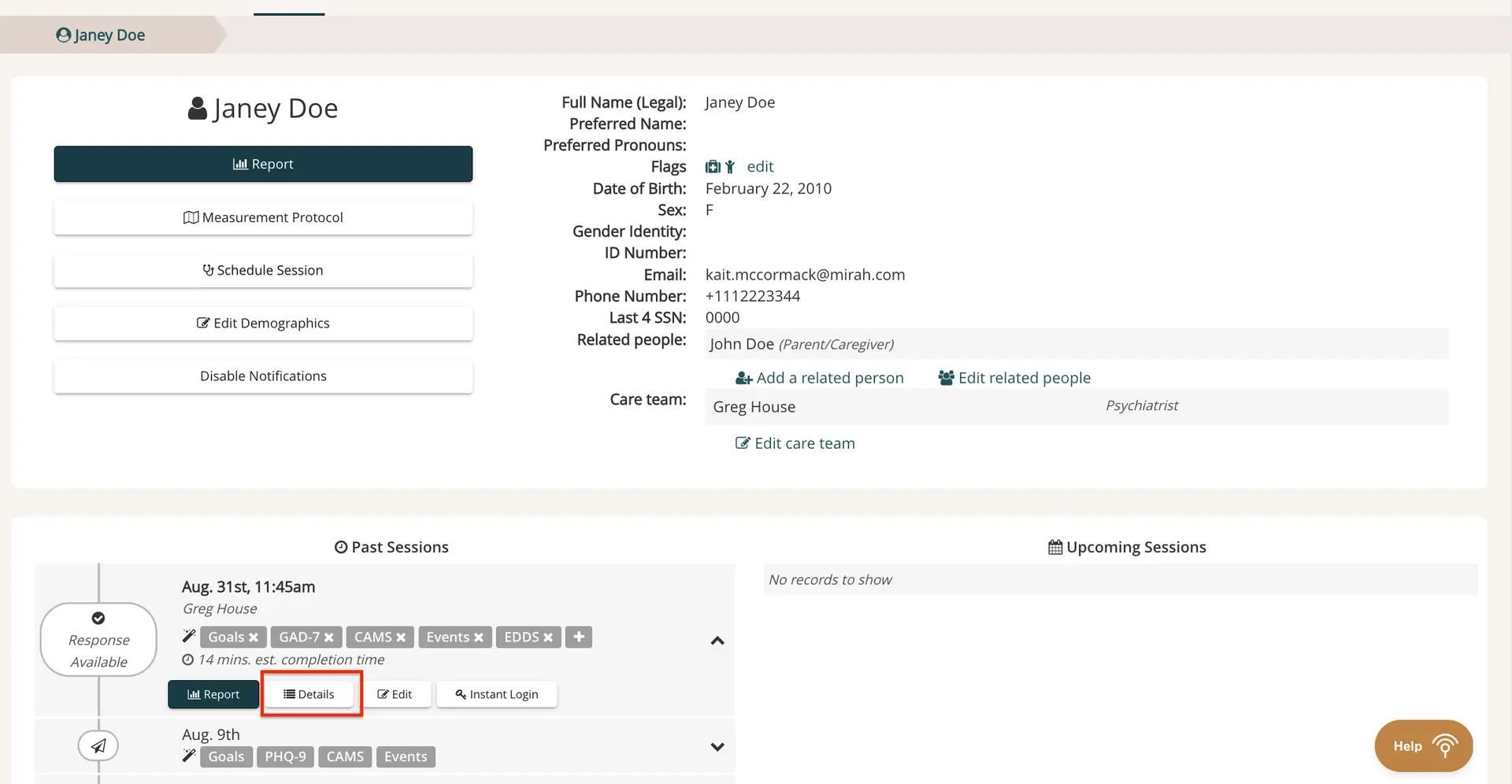Open the highlighted Details button
The image size is (1512, 784).
click(x=311, y=694)
